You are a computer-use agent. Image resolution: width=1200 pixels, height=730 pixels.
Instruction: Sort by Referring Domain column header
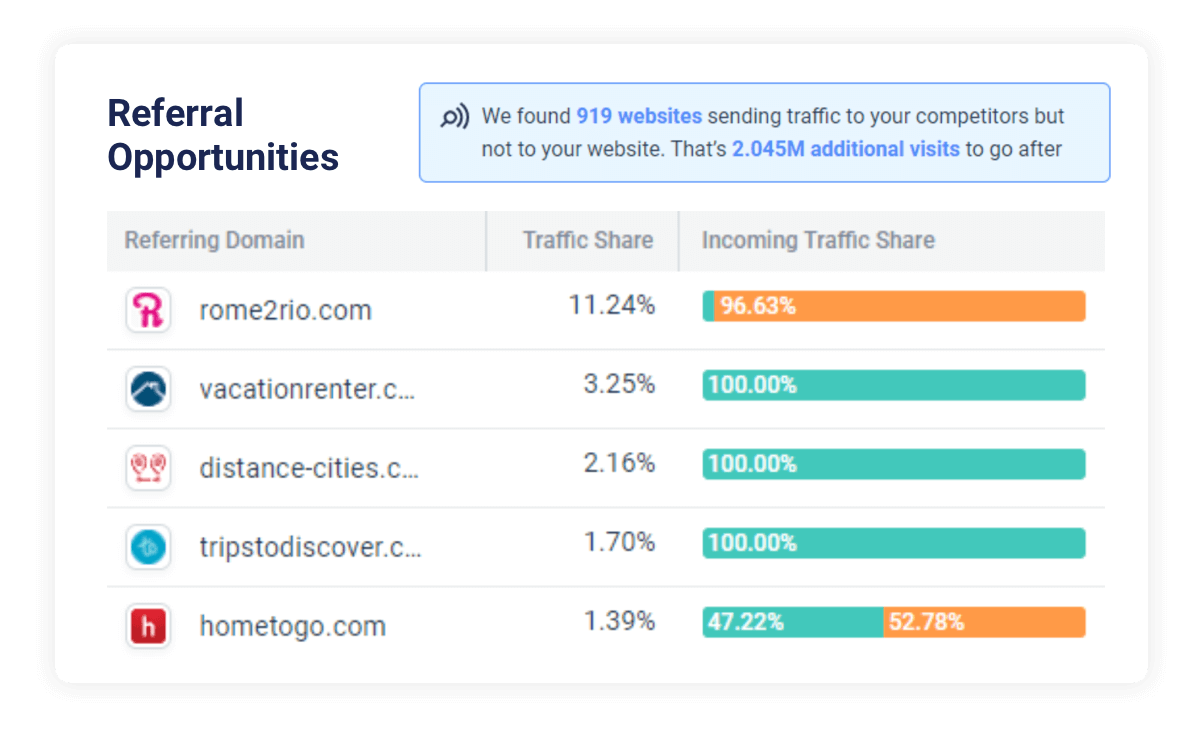[x=214, y=241]
